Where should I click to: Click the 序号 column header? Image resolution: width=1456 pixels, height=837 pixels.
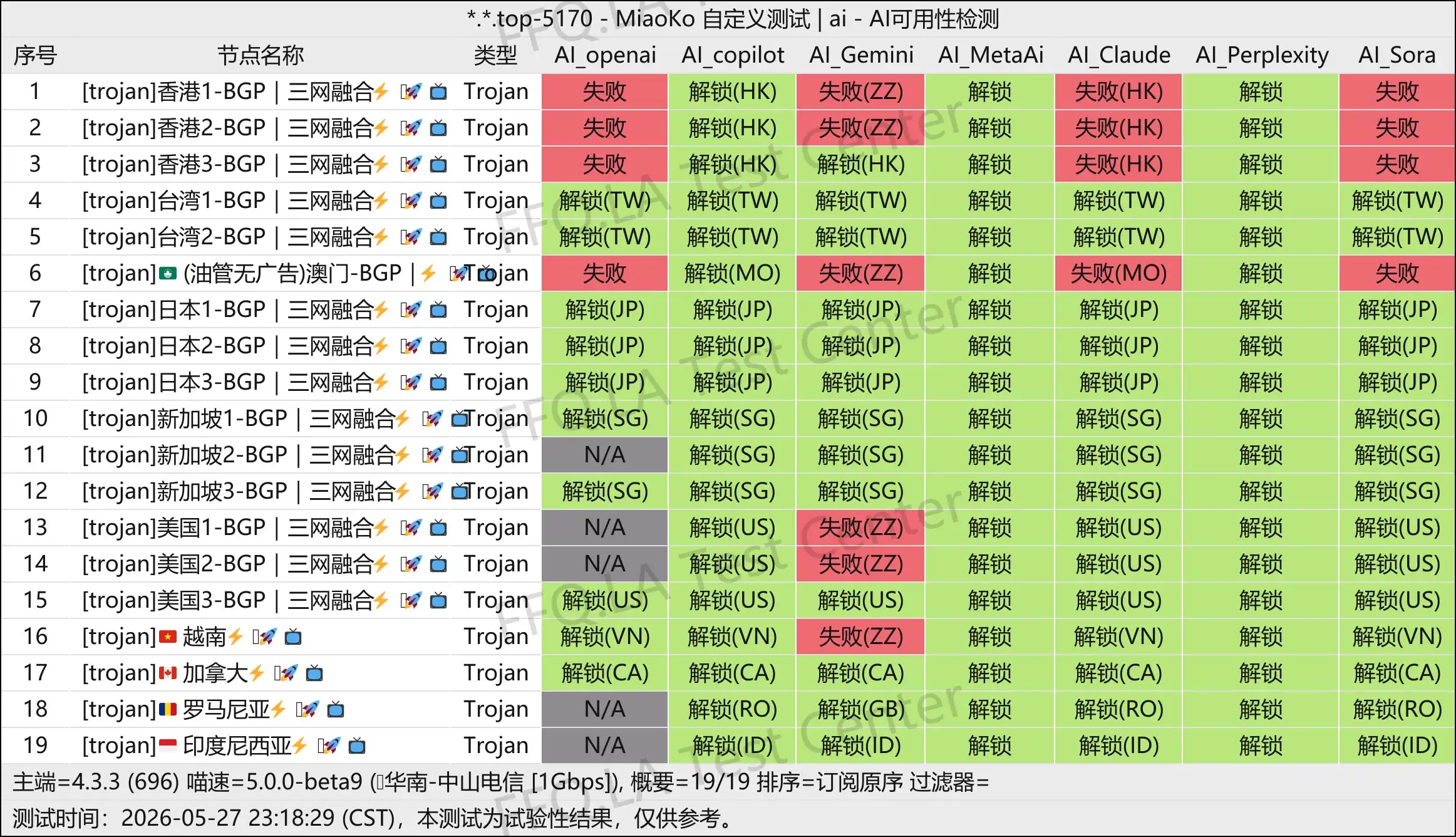35,56
